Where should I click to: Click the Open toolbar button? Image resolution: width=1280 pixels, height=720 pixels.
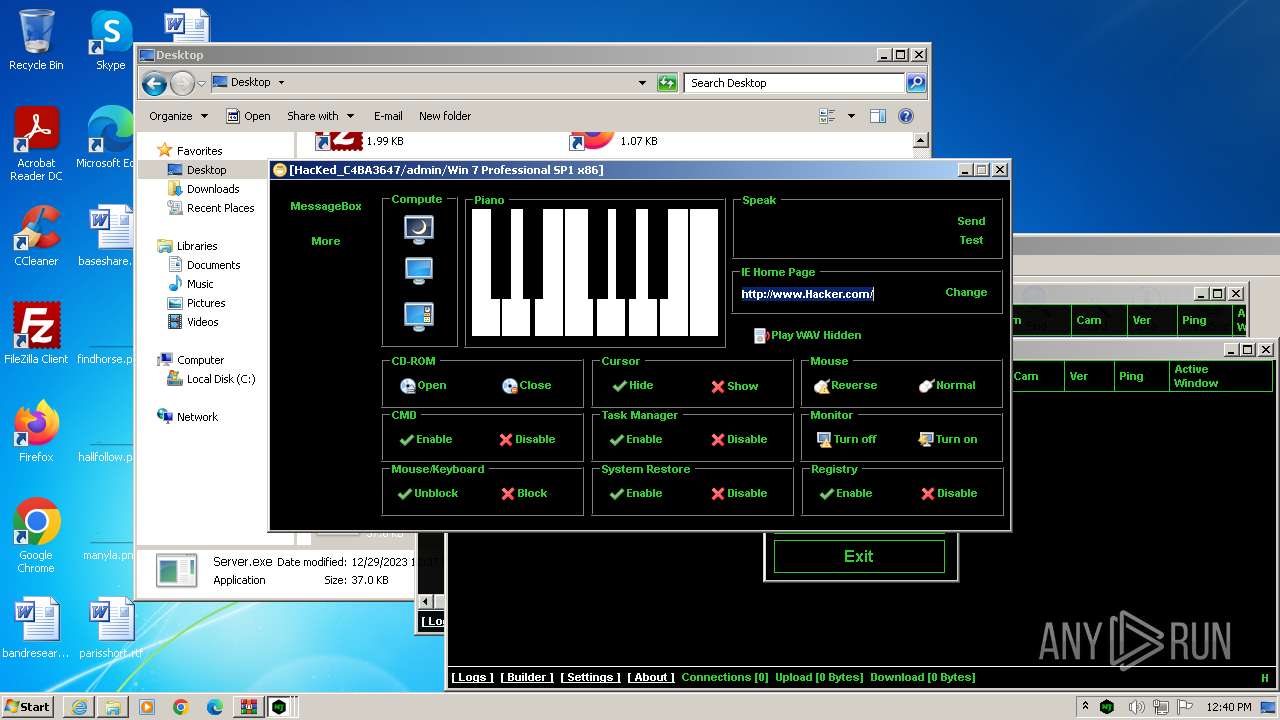[x=248, y=116]
